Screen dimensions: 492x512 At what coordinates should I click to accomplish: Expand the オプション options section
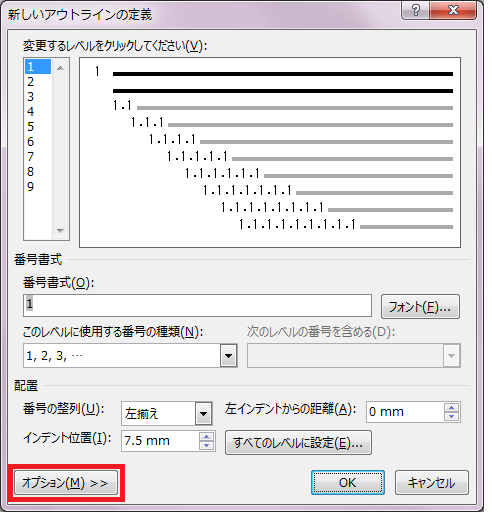pos(66,483)
